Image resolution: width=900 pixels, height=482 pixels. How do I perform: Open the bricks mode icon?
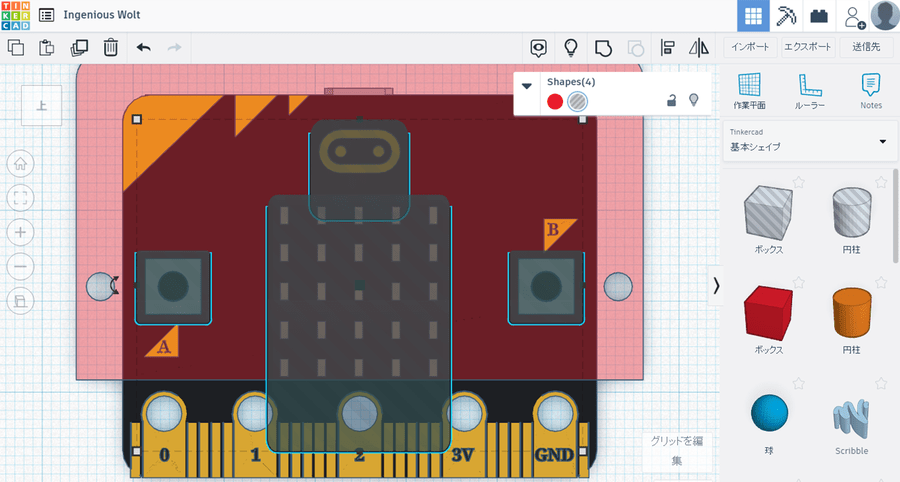pos(819,15)
